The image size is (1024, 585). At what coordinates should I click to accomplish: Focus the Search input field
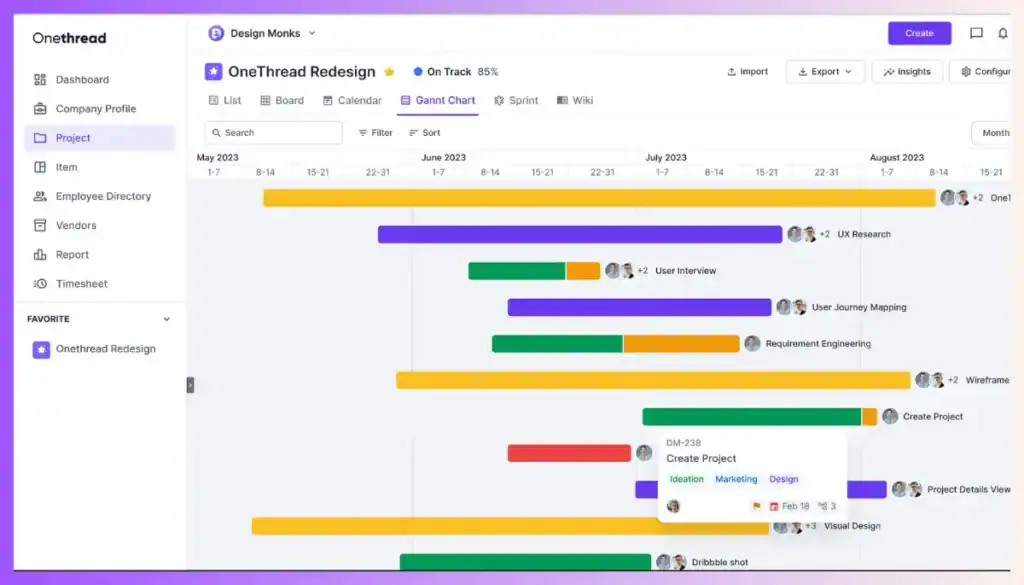click(x=274, y=133)
